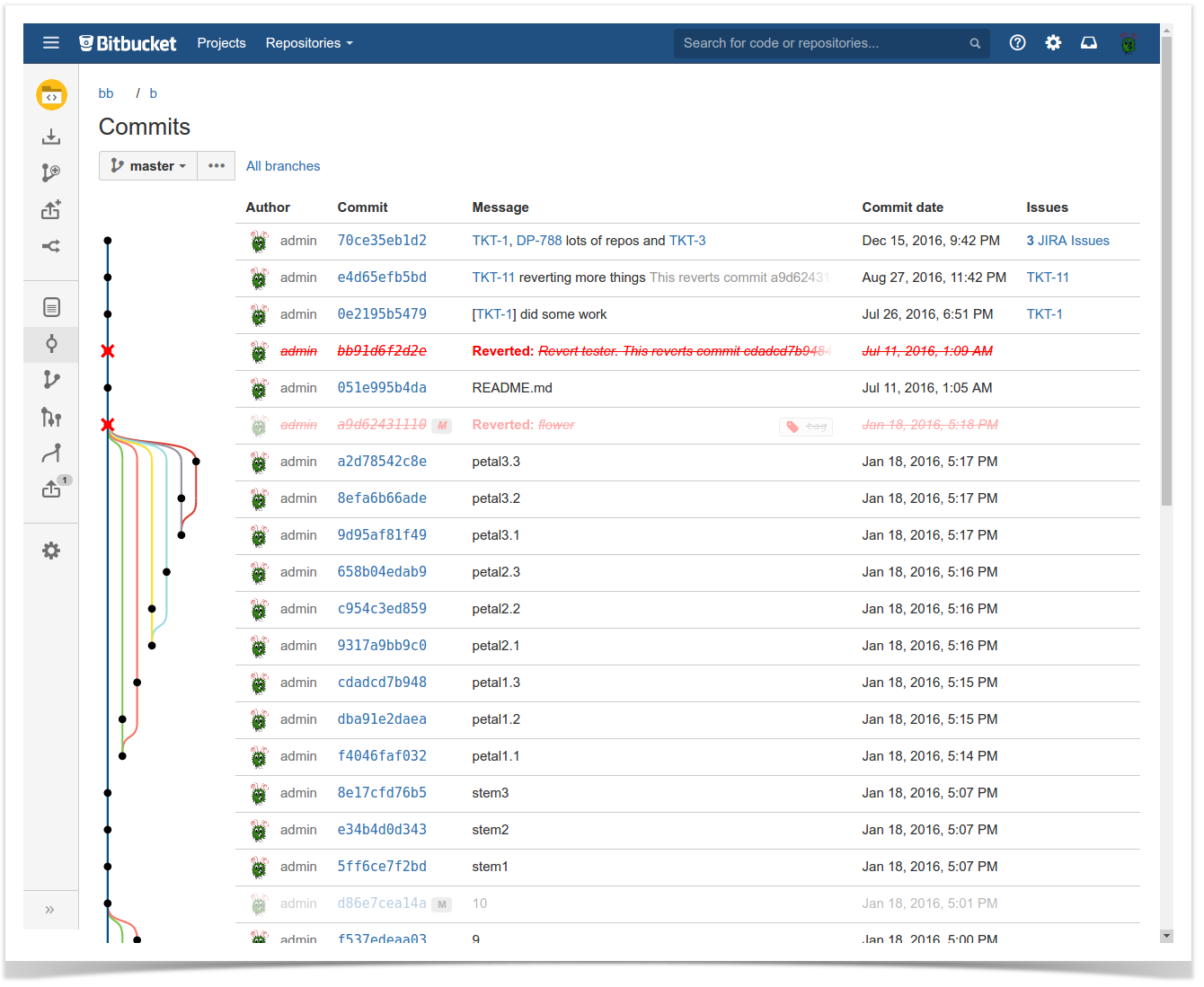Toggle the hamburger menu to collapse navigation
The height and width of the screenshot is (987, 1204).
pyautogui.click(x=51, y=42)
